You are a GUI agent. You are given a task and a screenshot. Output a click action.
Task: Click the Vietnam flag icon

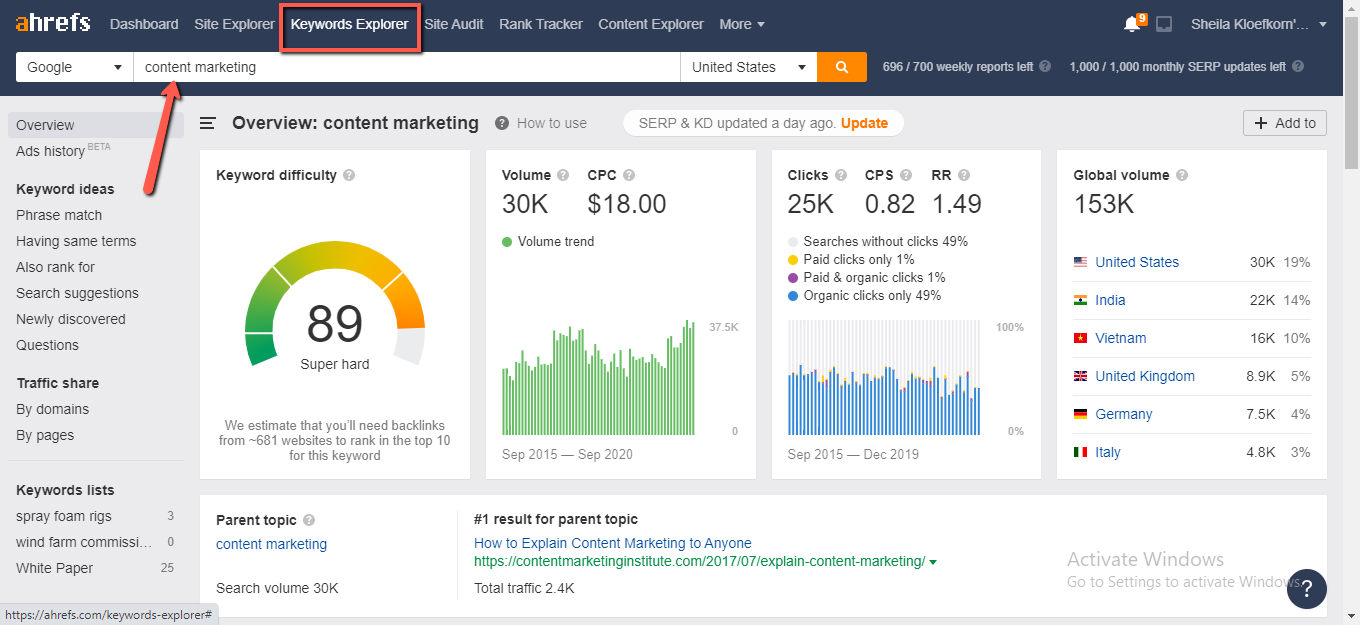tap(1080, 338)
